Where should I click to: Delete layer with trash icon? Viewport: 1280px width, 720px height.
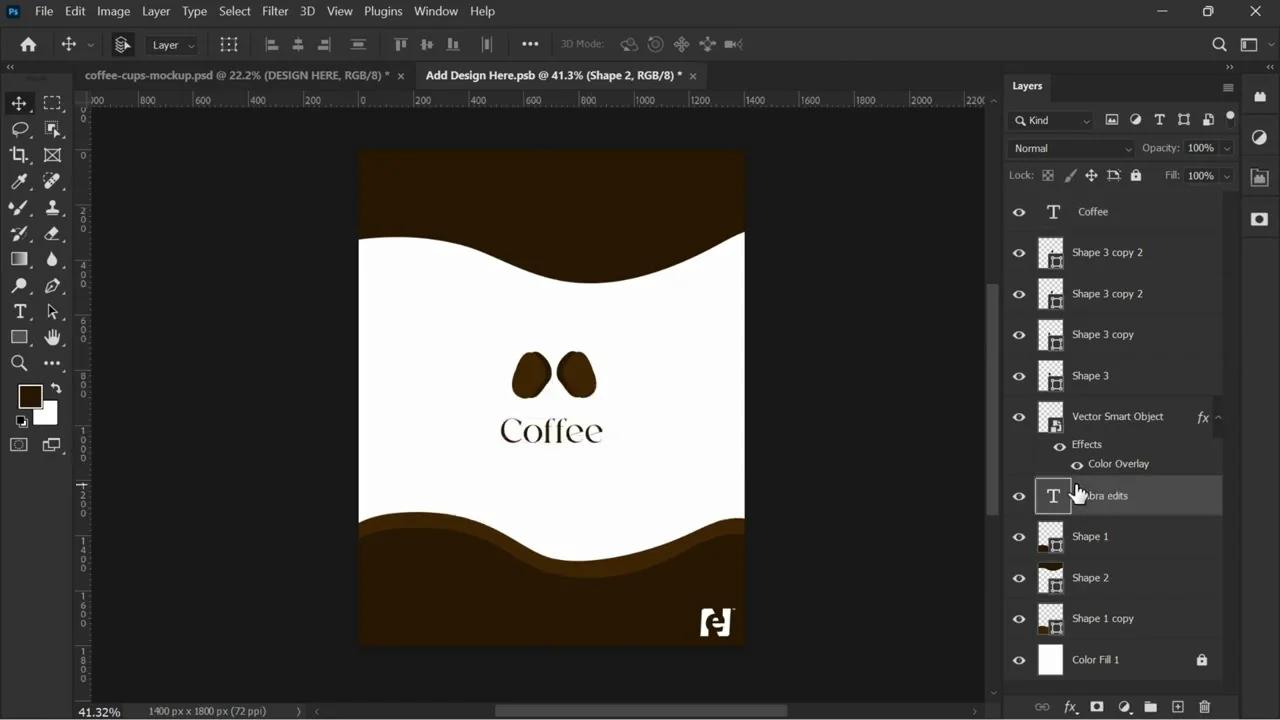tap(1204, 707)
